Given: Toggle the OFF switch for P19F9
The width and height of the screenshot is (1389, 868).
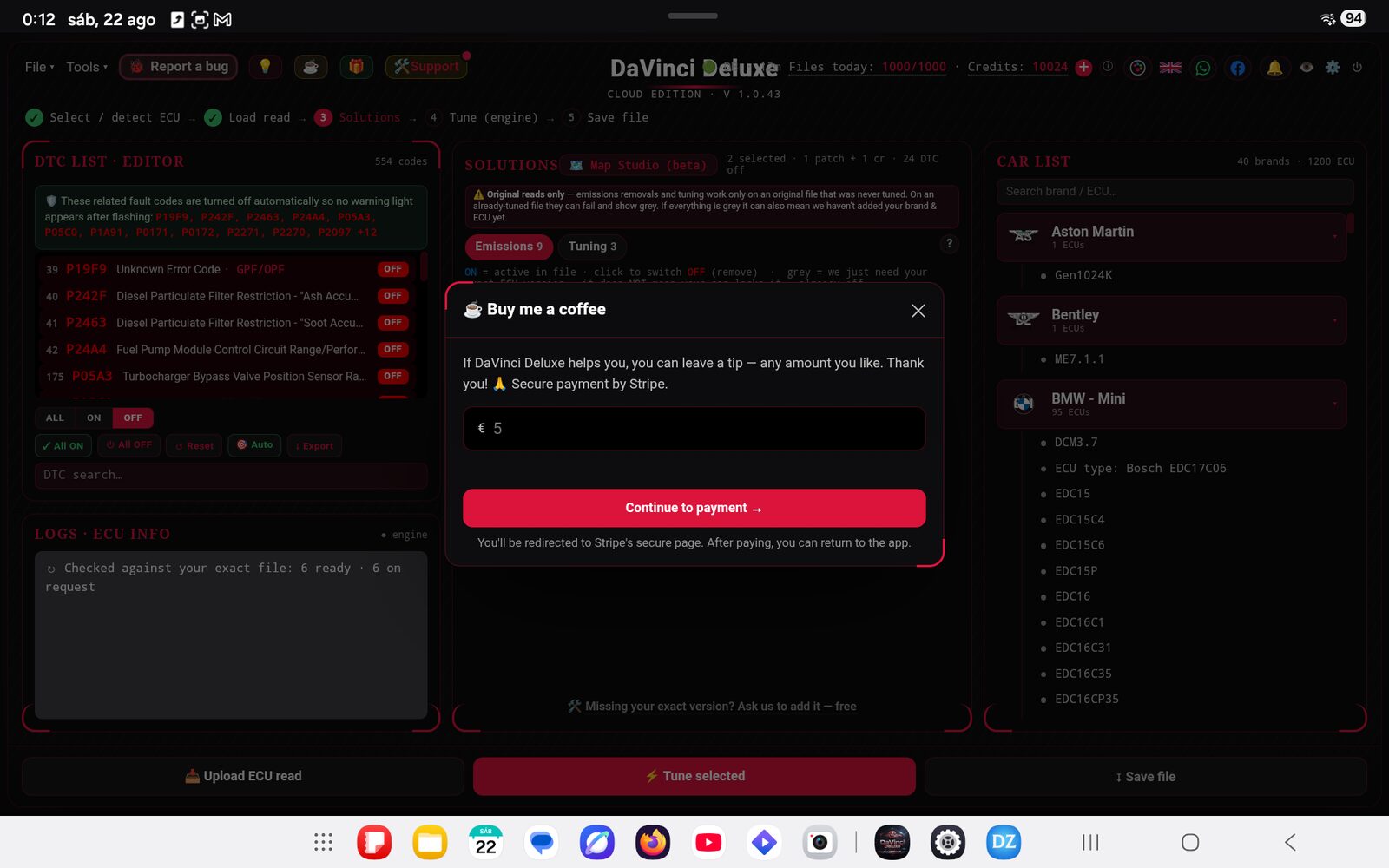Looking at the screenshot, I should coord(393,269).
